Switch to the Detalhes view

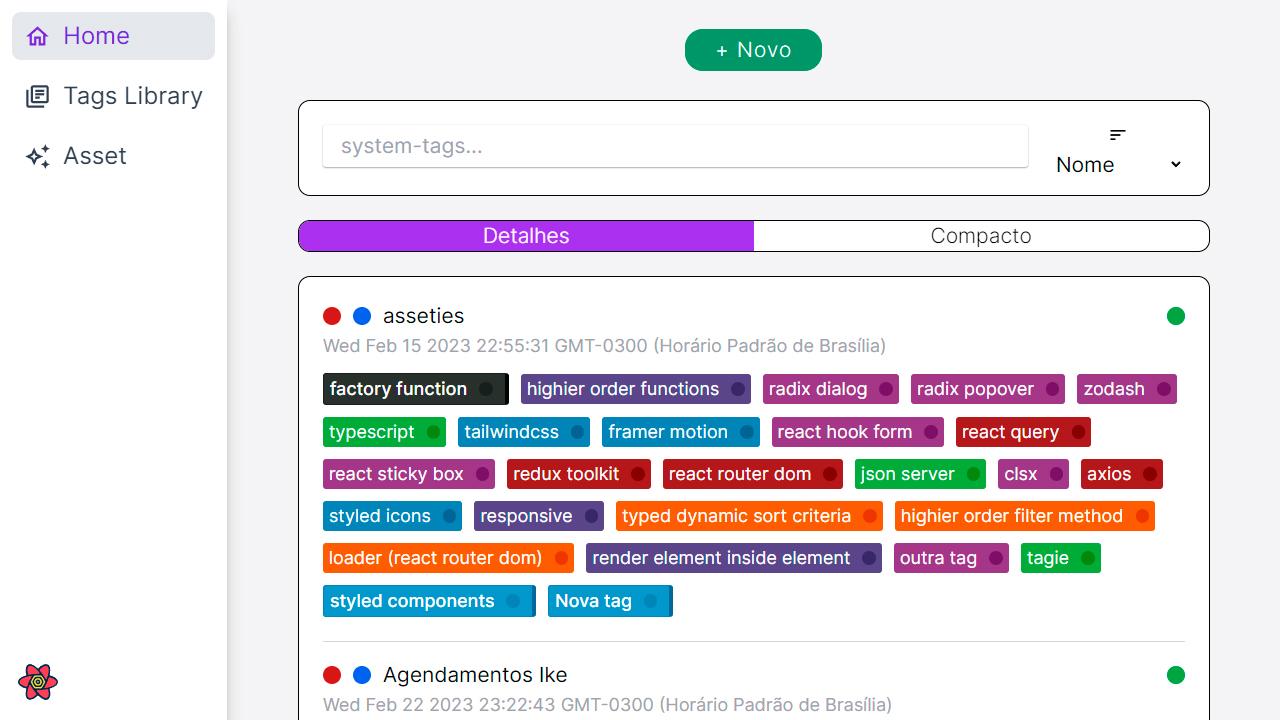526,236
